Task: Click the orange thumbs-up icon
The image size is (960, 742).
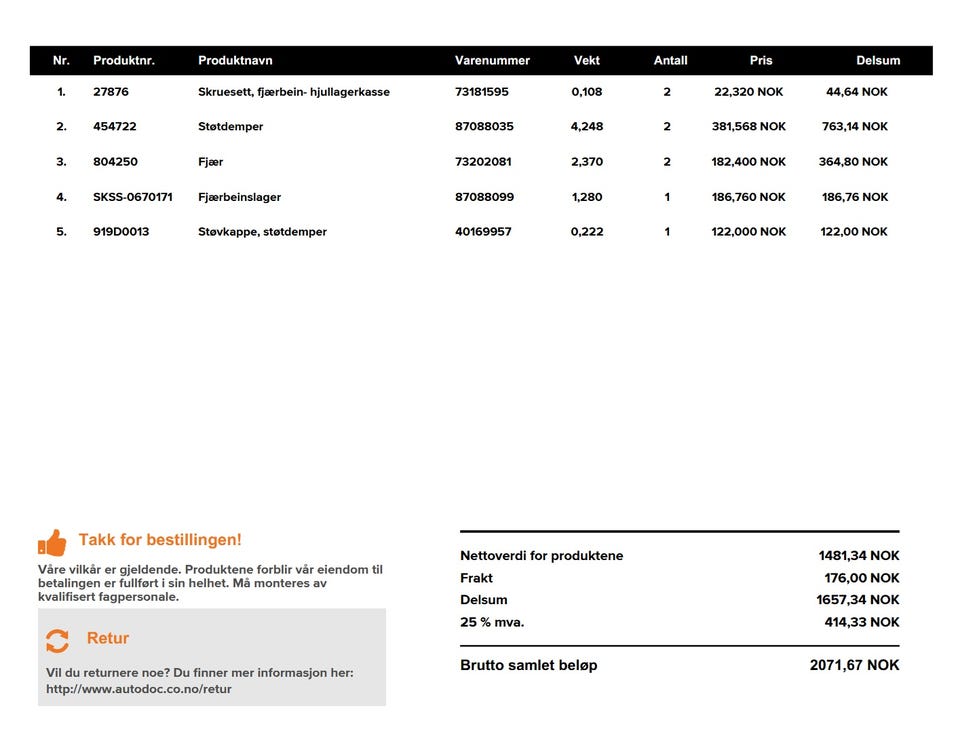Action: [x=52, y=542]
